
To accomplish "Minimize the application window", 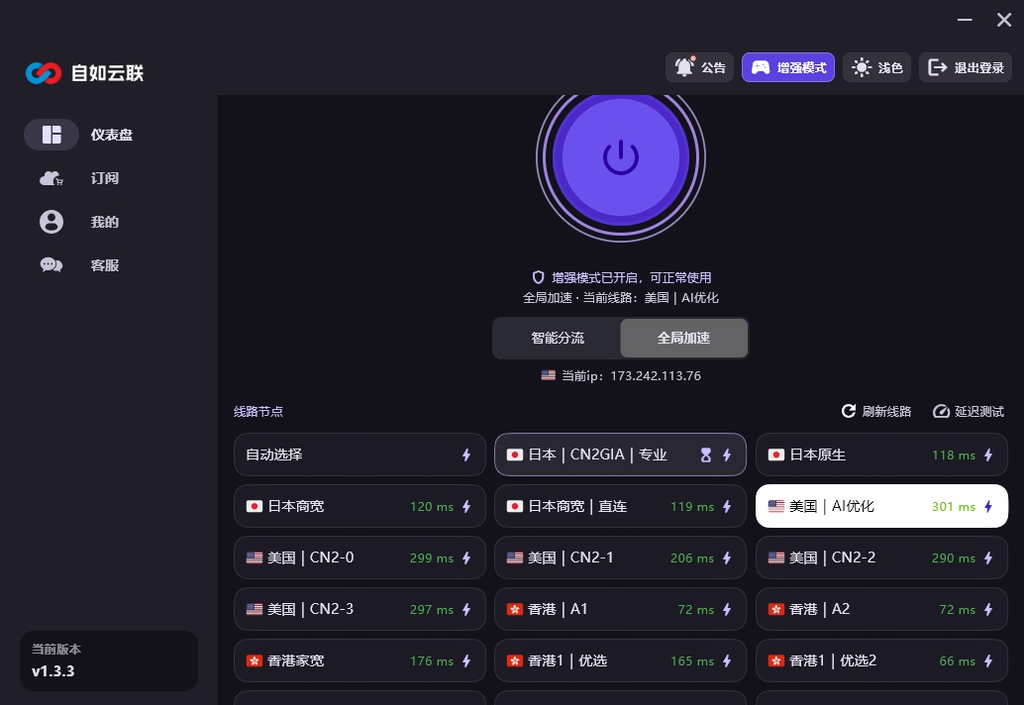I will 965,20.
